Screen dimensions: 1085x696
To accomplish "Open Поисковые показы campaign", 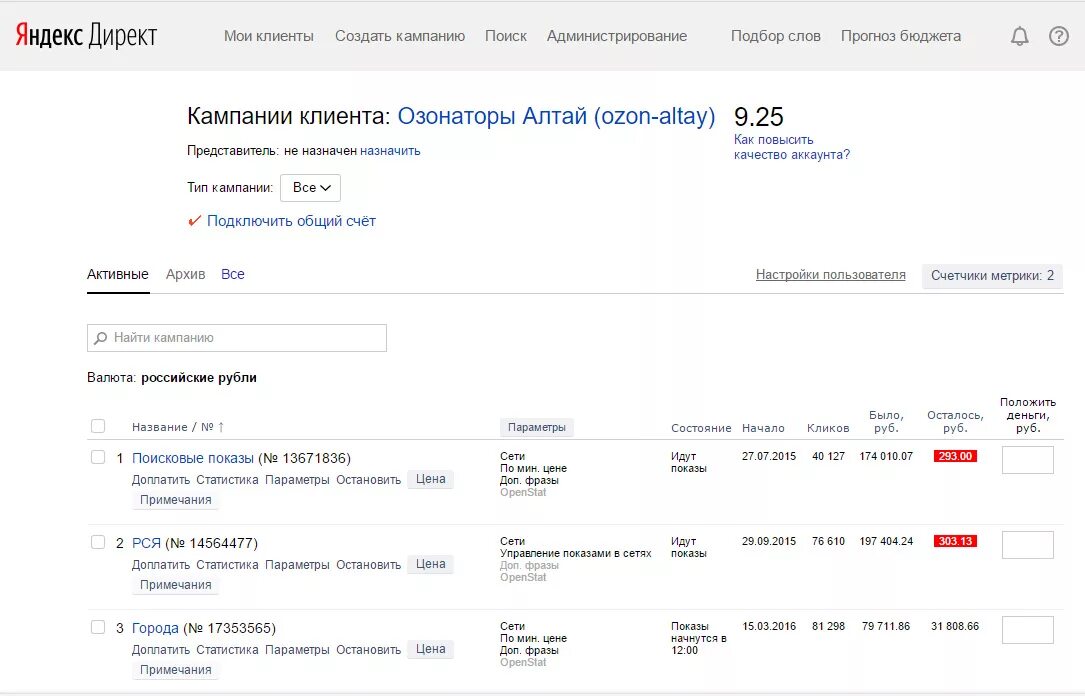I will pyautogui.click(x=193, y=458).
